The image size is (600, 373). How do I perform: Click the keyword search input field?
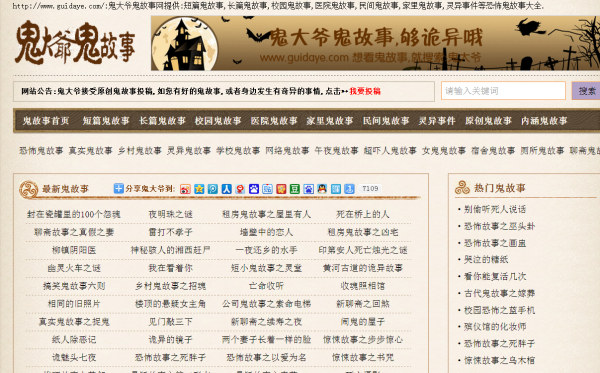pos(503,91)
